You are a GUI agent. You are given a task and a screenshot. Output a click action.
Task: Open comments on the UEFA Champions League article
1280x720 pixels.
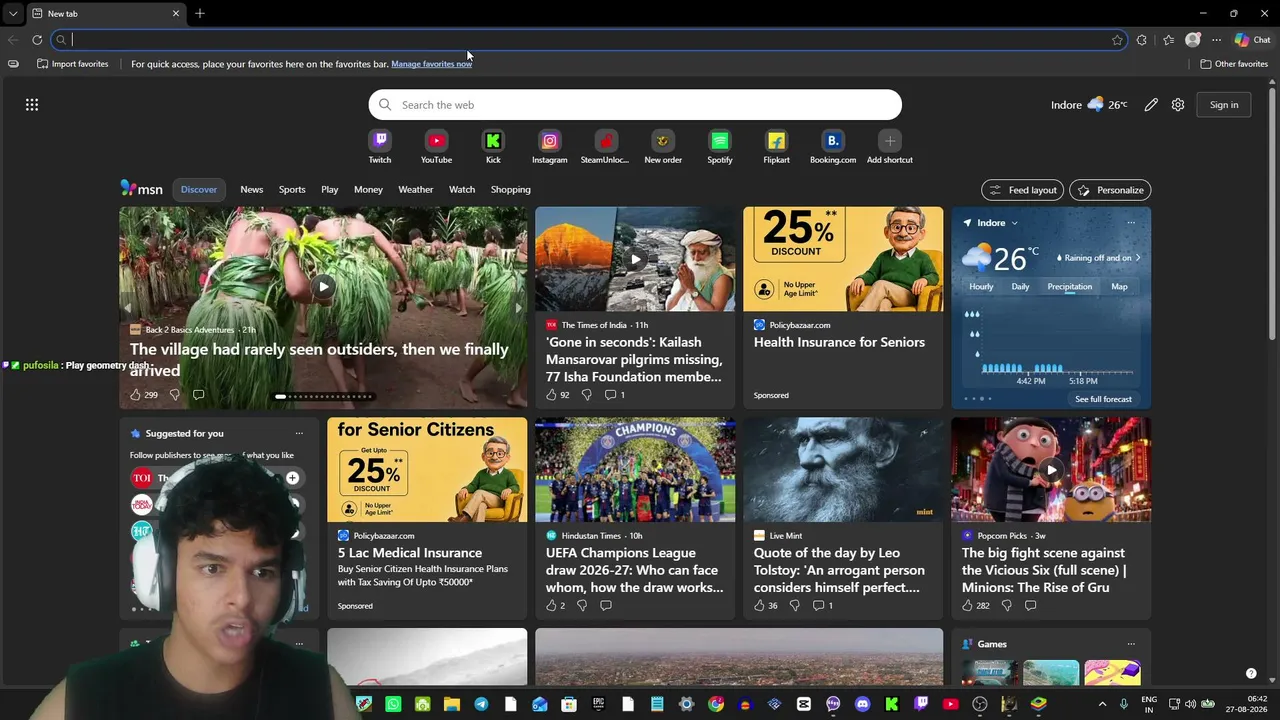[605, 606]
